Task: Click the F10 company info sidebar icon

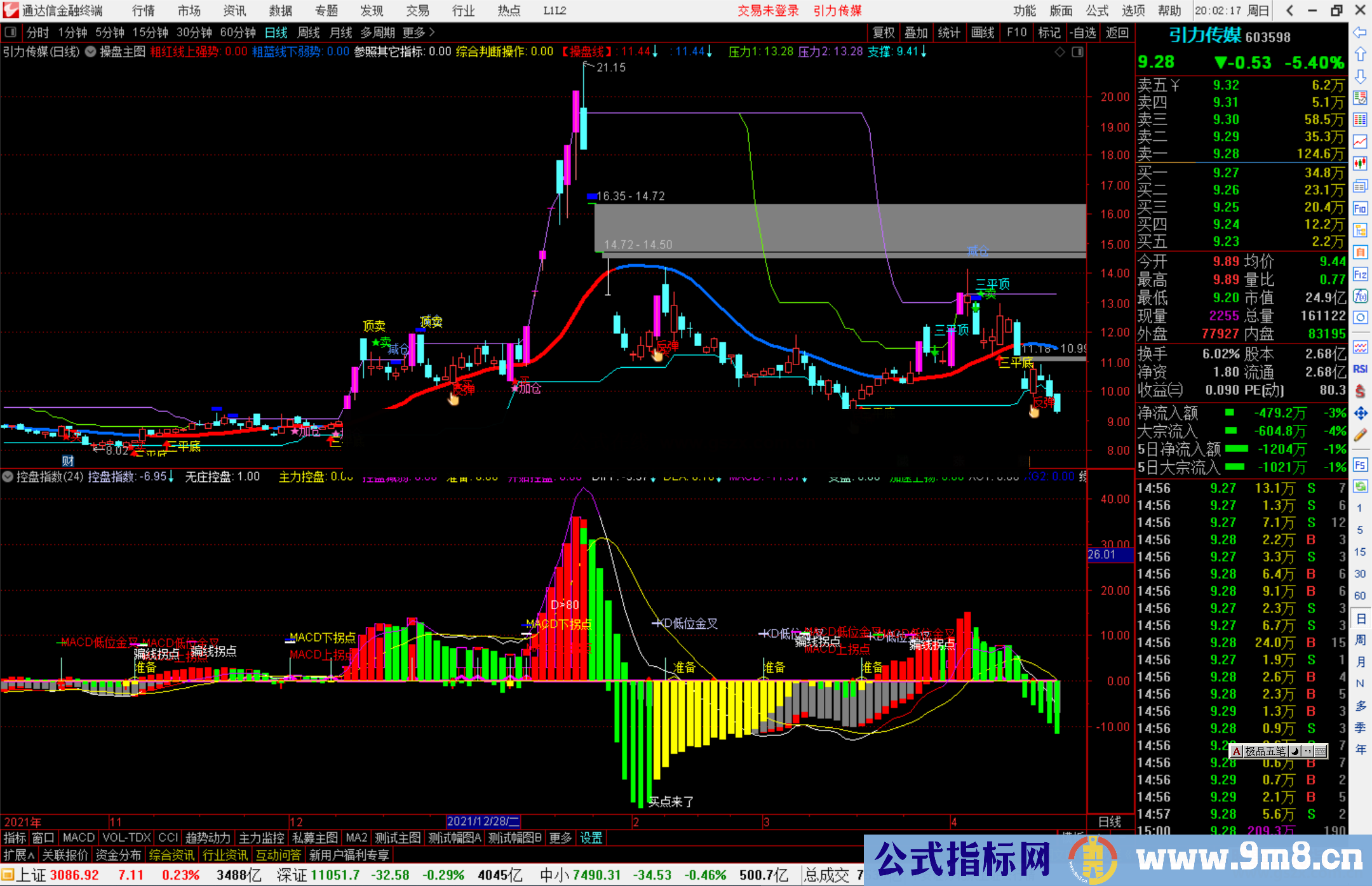Action: tap(1360, 208)
